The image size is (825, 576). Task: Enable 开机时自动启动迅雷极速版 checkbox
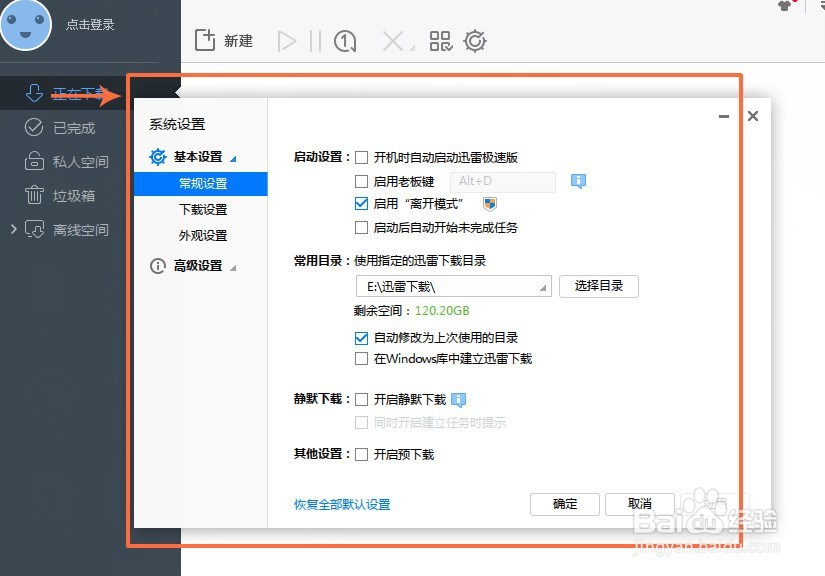click(361, 157)
